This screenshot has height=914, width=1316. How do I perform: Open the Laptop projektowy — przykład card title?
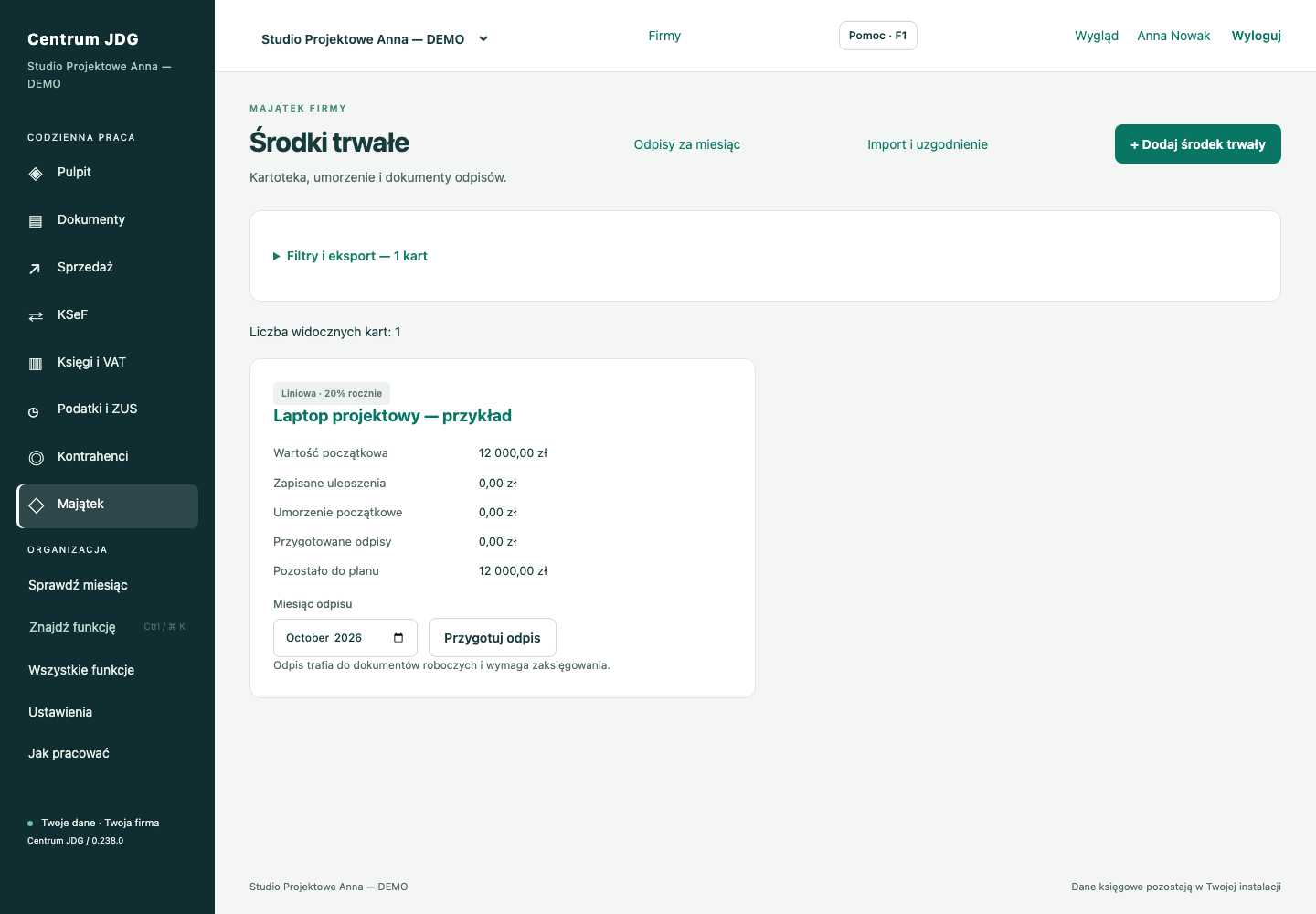coord(392,416)
